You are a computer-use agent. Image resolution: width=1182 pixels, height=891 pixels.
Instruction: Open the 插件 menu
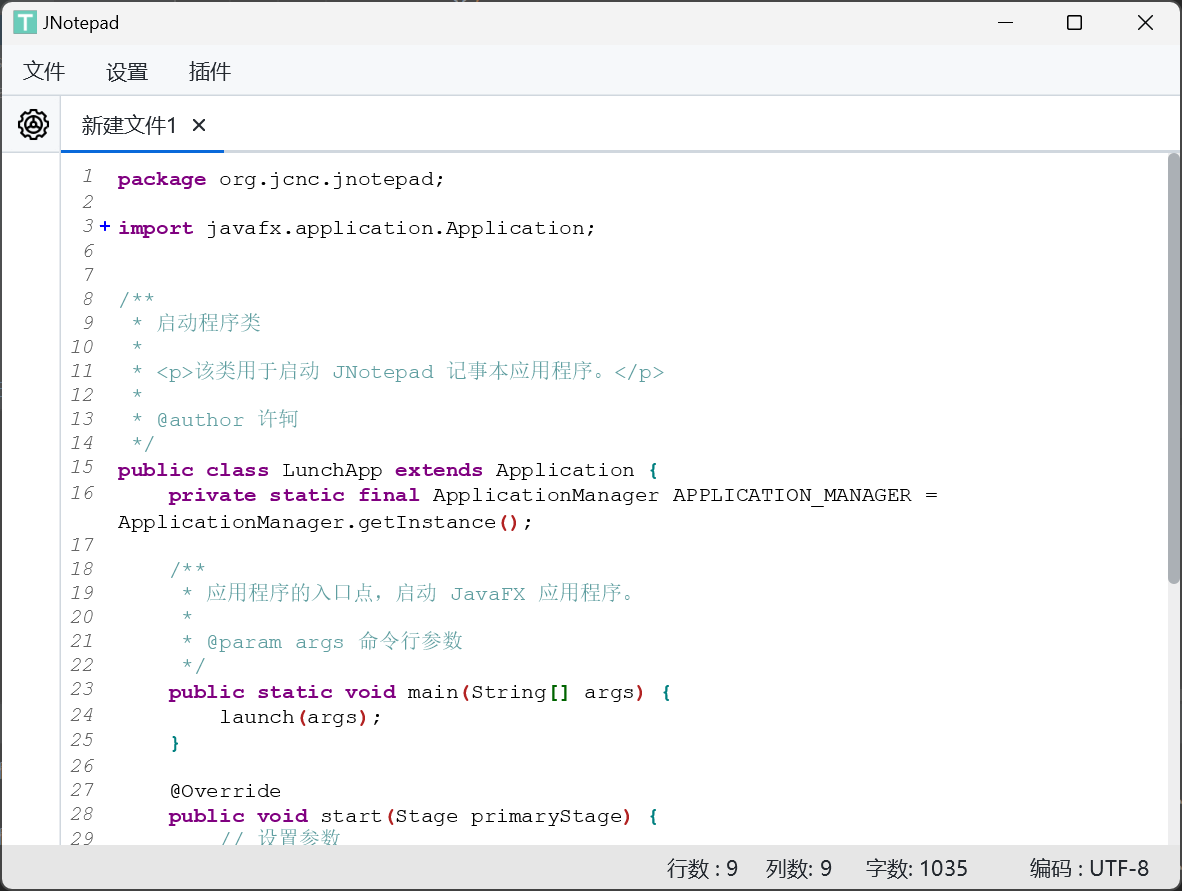[210, 71]
